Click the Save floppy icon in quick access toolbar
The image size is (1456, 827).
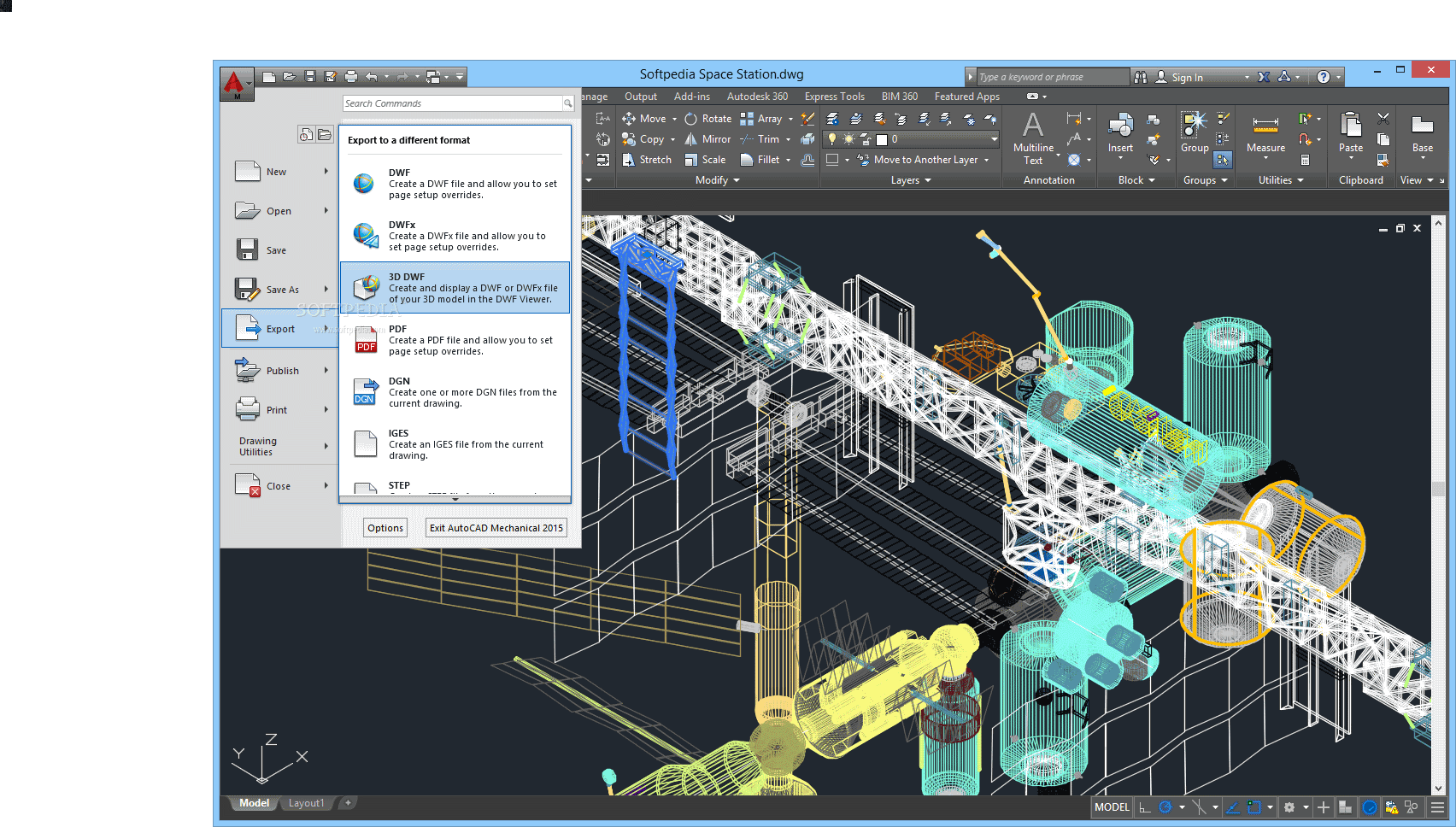point(310,77)
